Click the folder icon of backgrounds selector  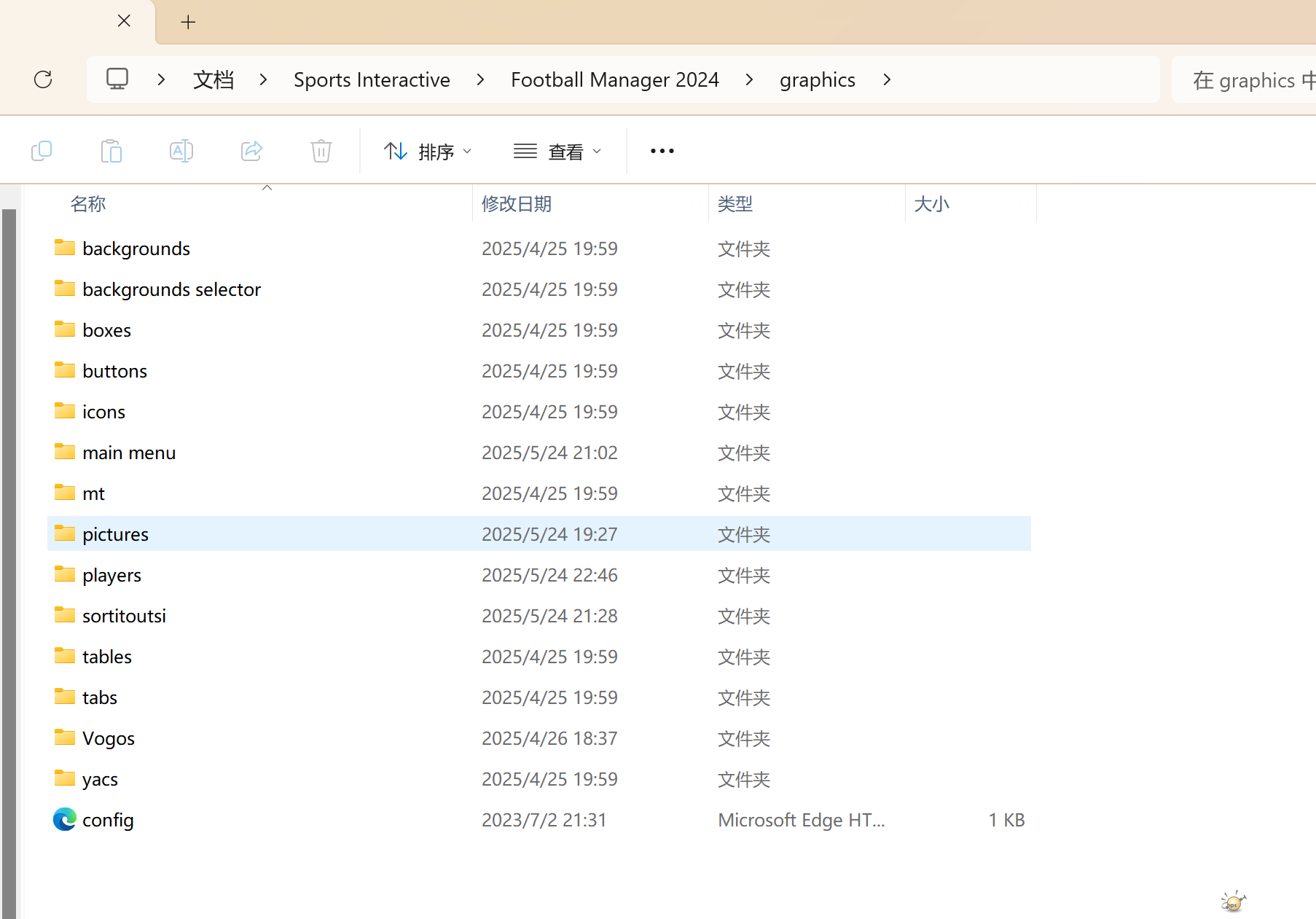pyautogui.click(x=65, y=289)
